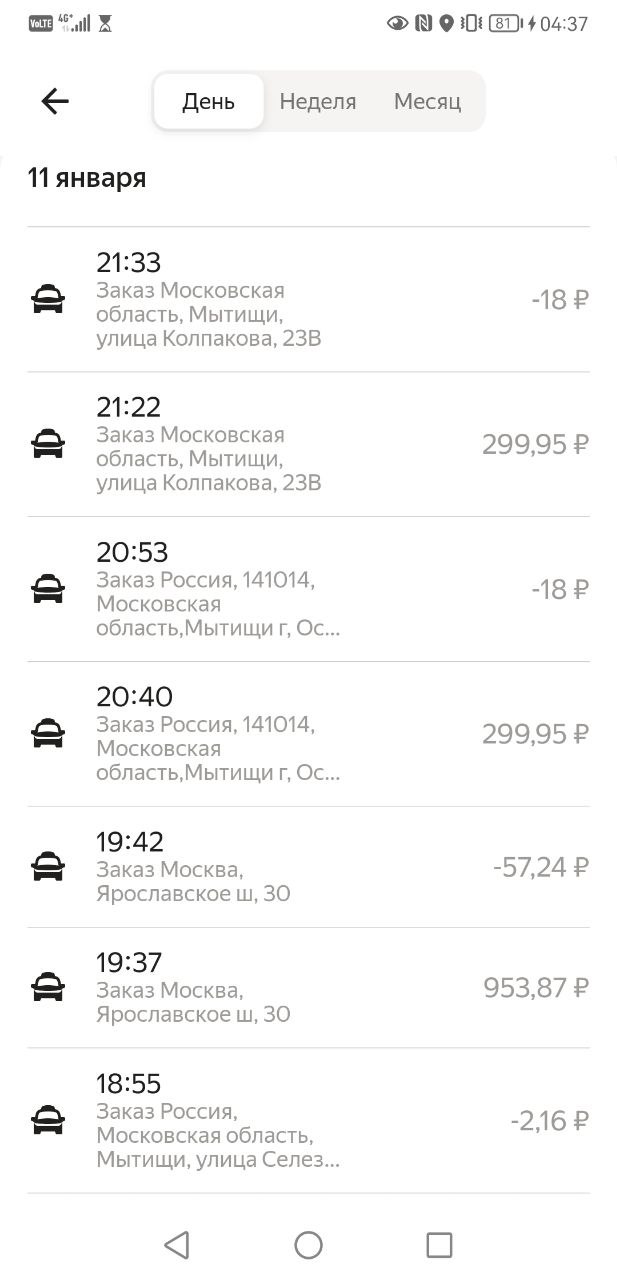Viewport: 617px width, 1280px height.
Task: Open Android recent apps square button
Action: [439, 1244]
